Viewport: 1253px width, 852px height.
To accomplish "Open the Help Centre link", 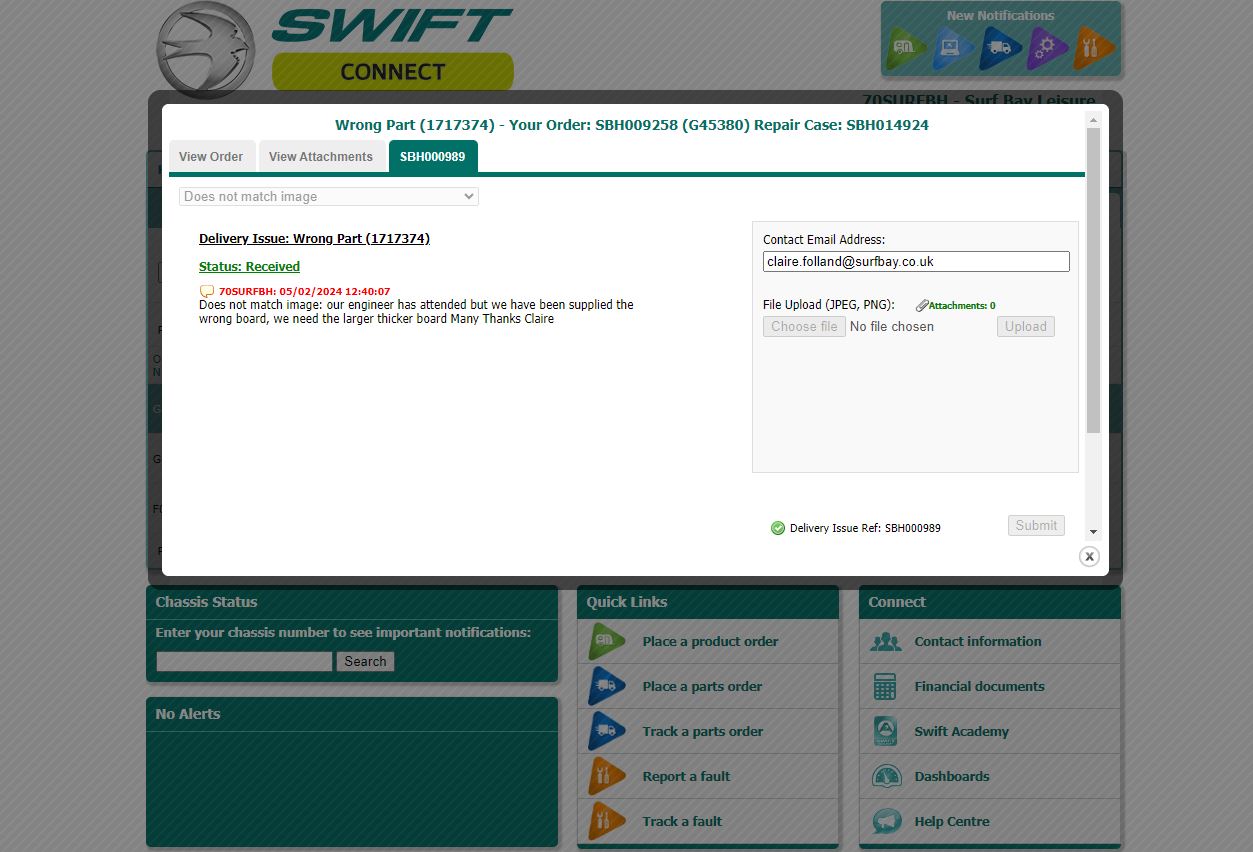I will [952, 822].
